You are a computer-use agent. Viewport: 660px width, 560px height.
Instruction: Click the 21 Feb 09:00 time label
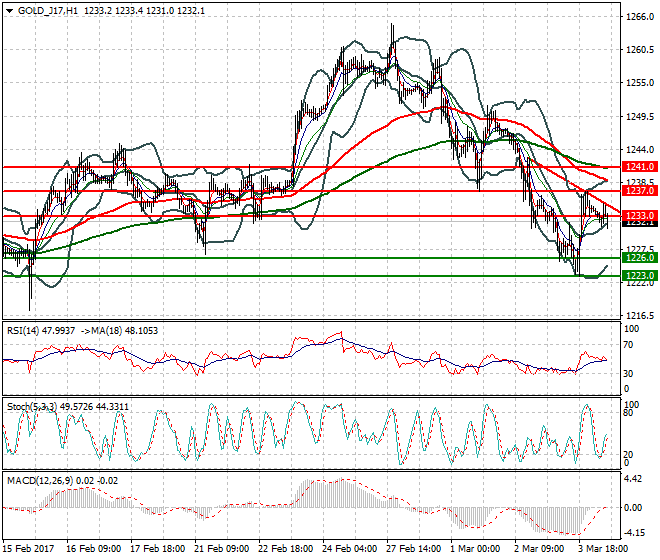[x=221, y=549]
